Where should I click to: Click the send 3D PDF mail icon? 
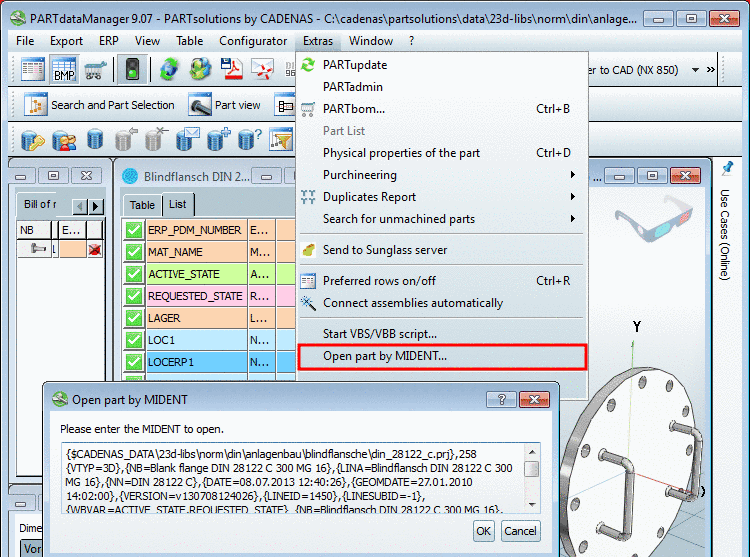pyautogui.click(x=263, y=69)
